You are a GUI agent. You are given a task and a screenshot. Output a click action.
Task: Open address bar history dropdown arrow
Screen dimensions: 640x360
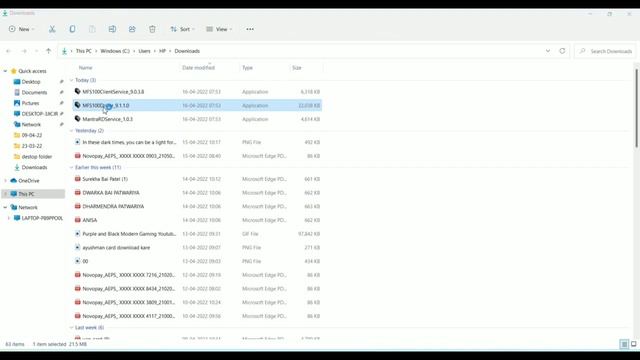point(548,51)
